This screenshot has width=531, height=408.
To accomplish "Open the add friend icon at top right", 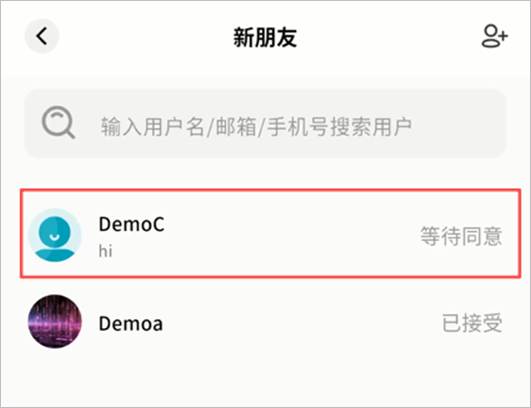I will (x=495, y=36).
